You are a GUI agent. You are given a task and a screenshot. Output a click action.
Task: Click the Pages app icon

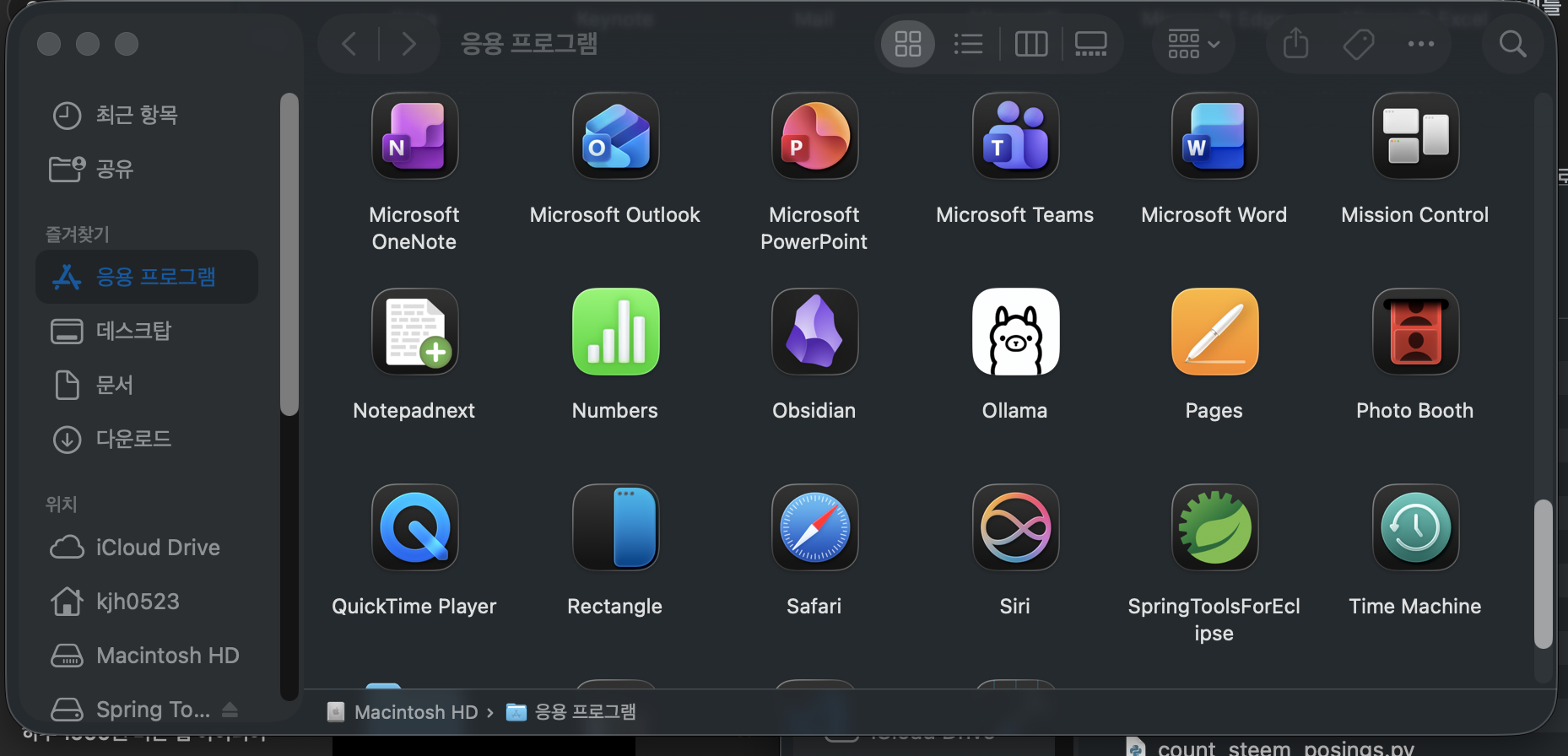(1214, 332)
